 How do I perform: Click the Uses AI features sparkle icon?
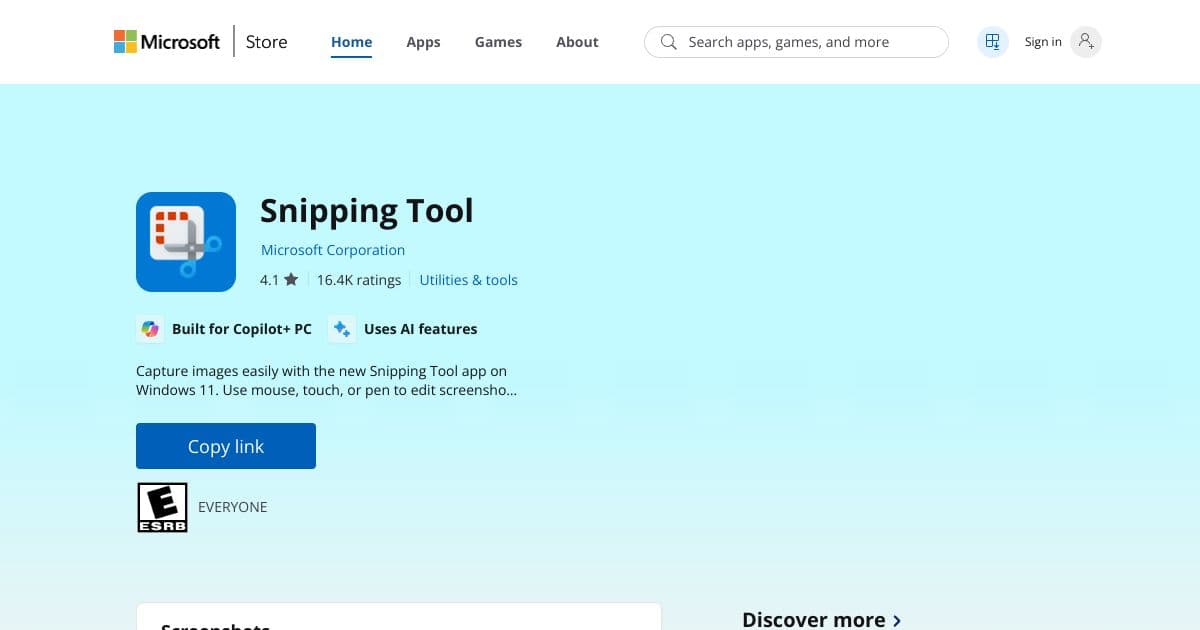341,328
